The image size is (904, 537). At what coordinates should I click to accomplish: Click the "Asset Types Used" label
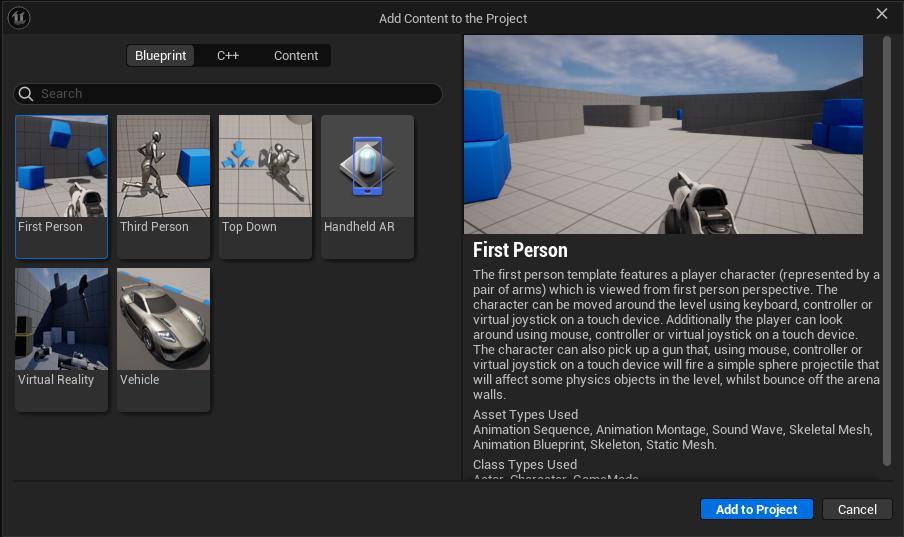pyautogui.click(x=525, y=414)
